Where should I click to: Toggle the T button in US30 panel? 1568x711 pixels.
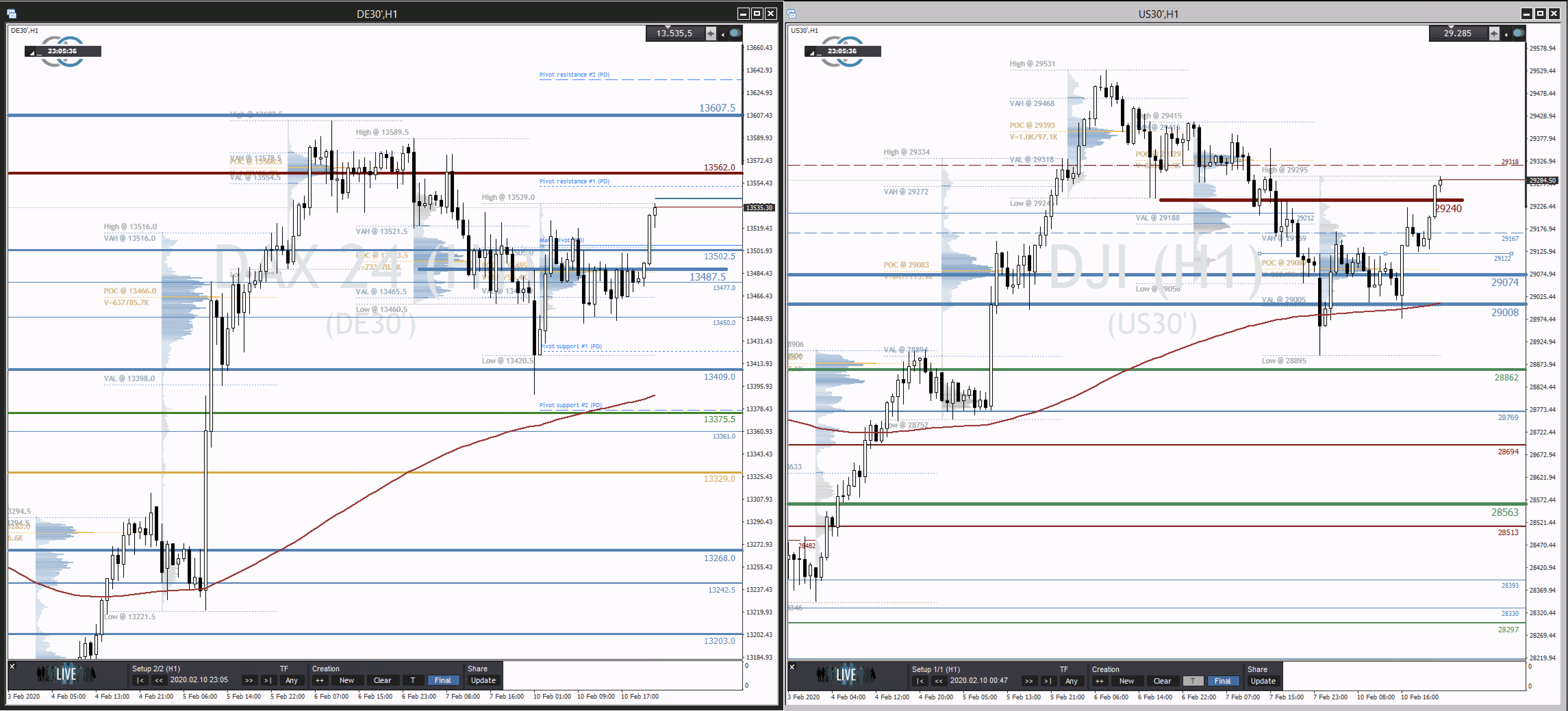point(1193,681)
